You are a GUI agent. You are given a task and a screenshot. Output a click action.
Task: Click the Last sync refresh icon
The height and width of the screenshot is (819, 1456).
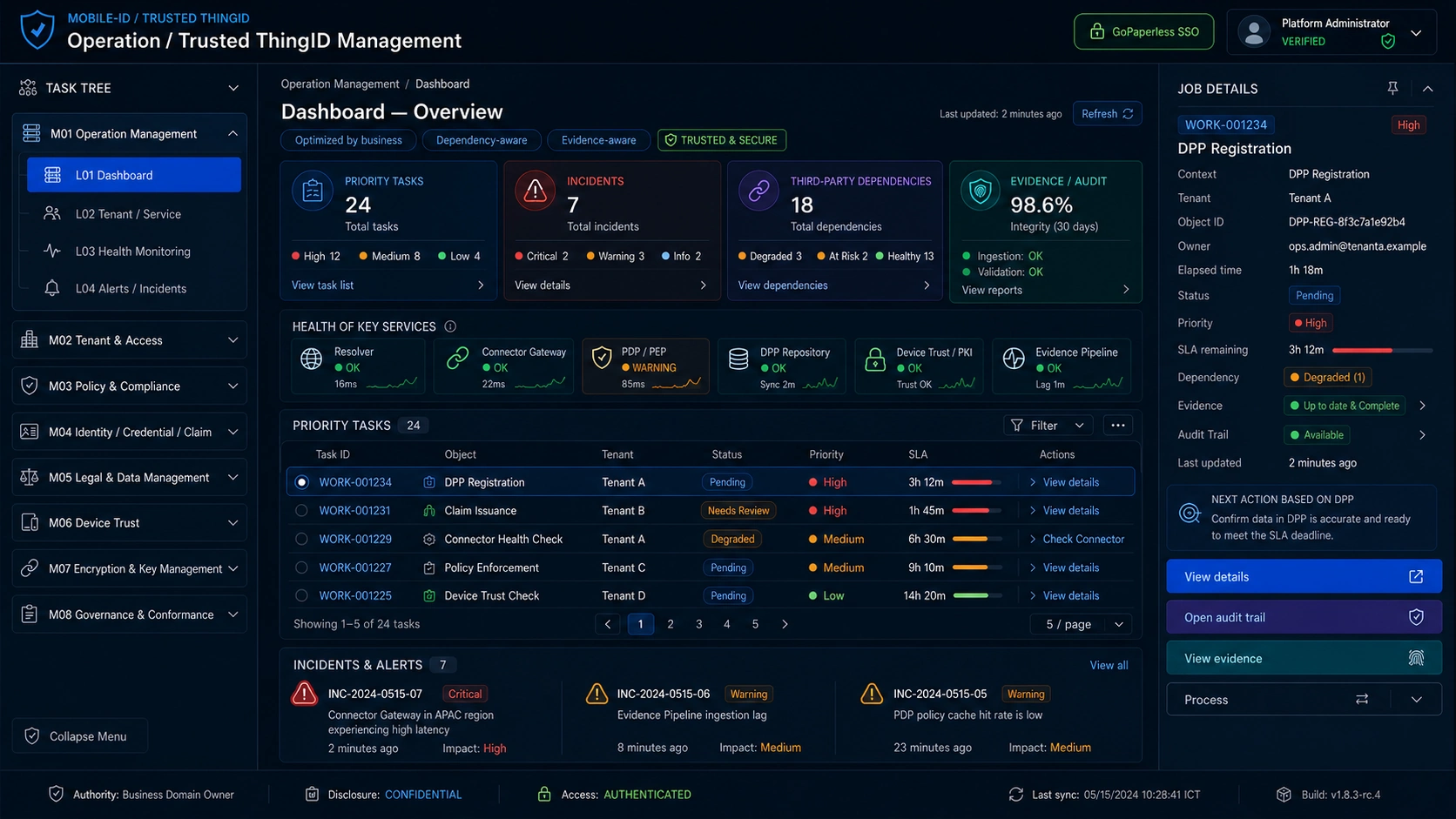[x=1015, y=795]
